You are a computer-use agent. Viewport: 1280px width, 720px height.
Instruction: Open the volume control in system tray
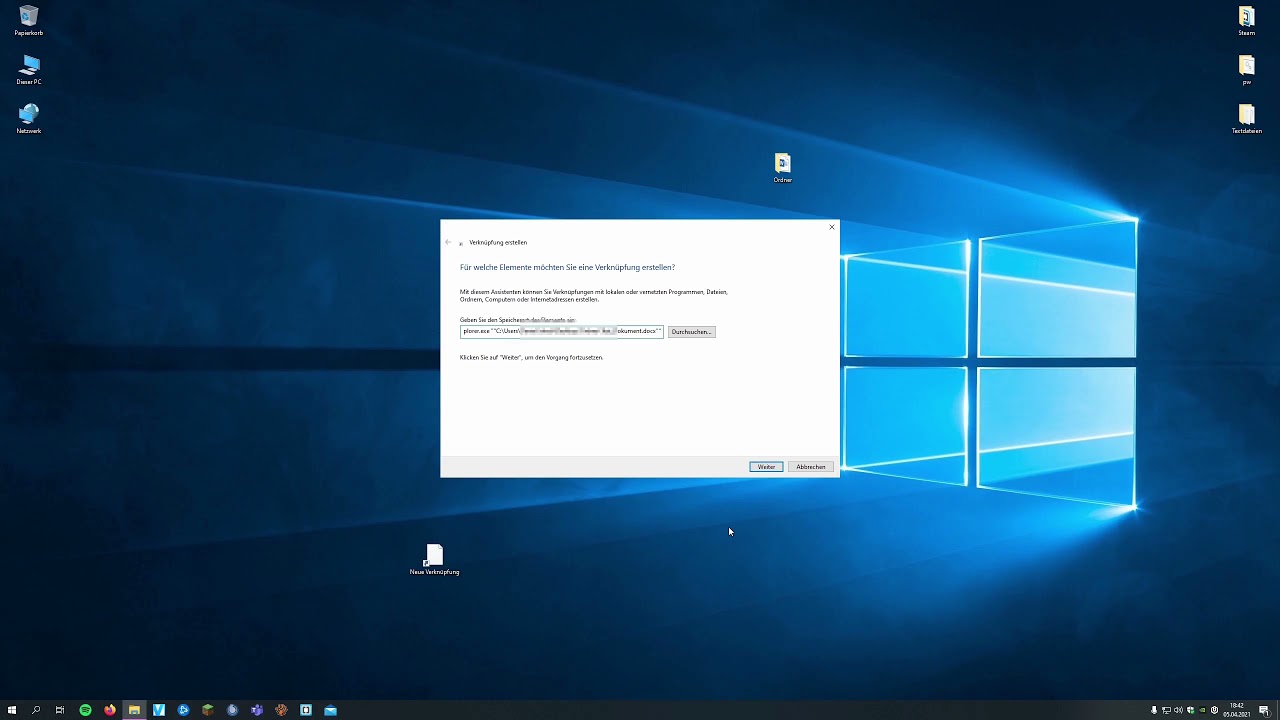[1178, 710]
